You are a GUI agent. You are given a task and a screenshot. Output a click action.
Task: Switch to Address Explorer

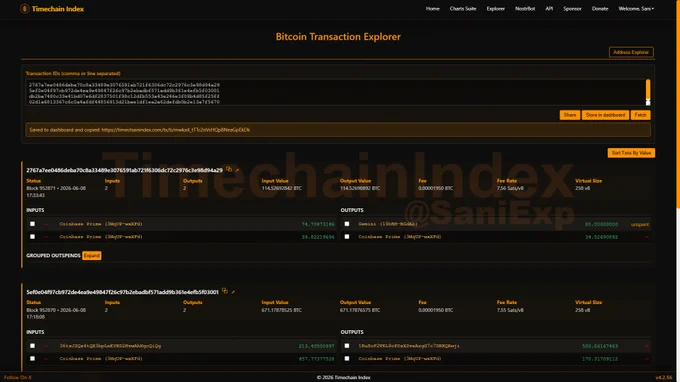tap(631, 52)
